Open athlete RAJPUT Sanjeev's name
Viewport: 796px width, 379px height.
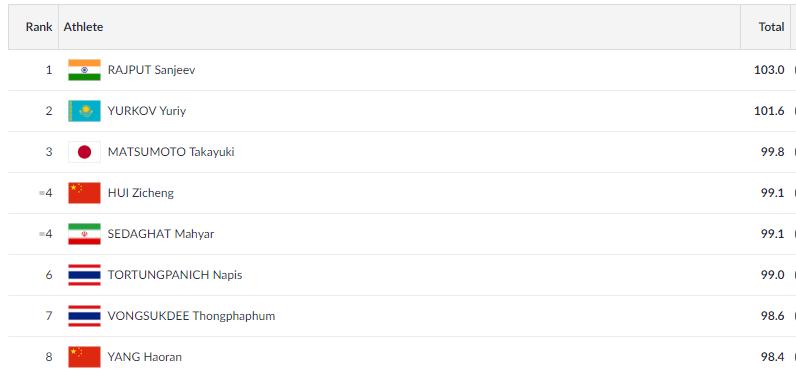151,70
